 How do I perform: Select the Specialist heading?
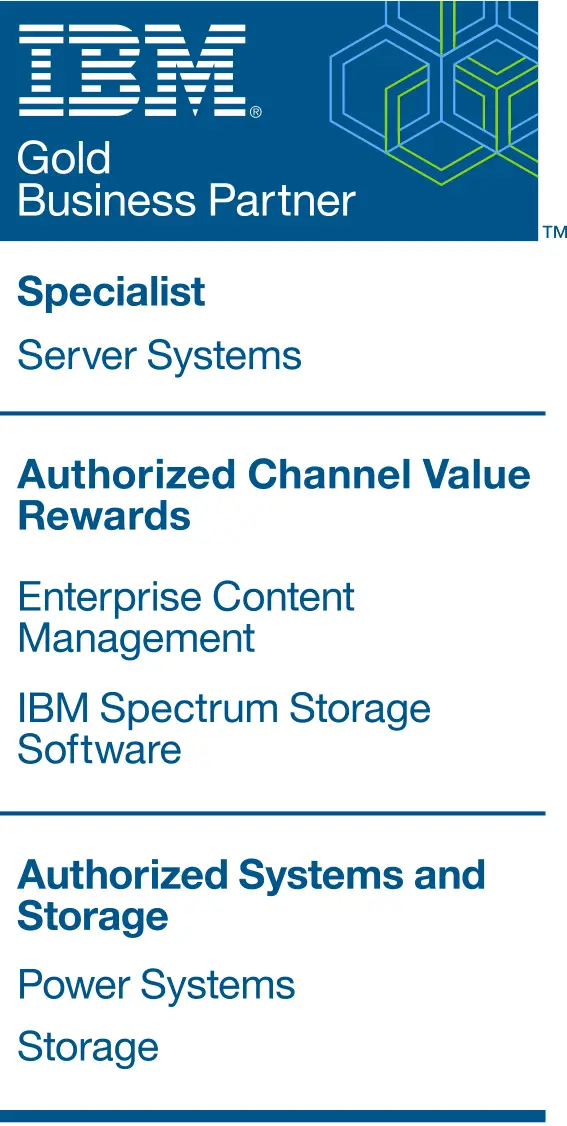[x=111, y=292]
